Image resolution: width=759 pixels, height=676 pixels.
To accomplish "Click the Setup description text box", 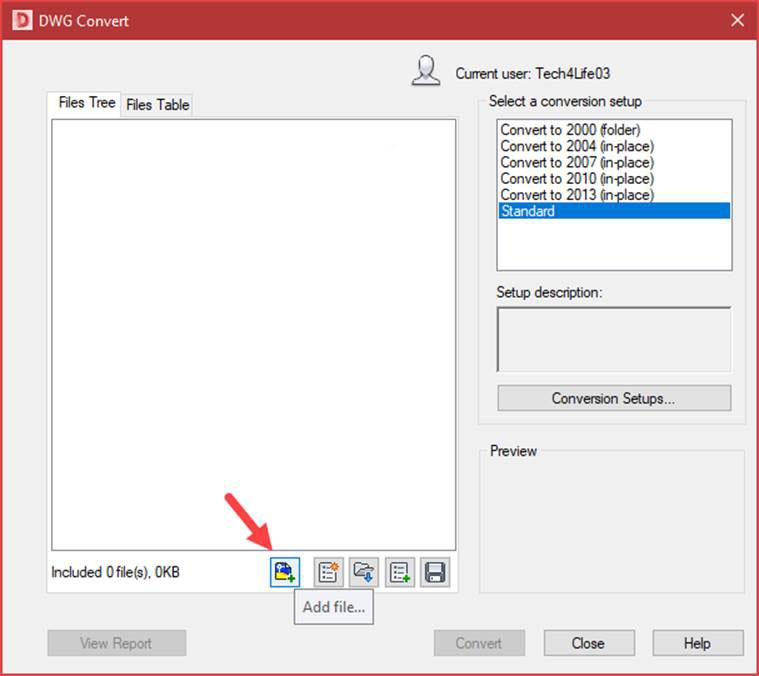I will coord(614,340).
